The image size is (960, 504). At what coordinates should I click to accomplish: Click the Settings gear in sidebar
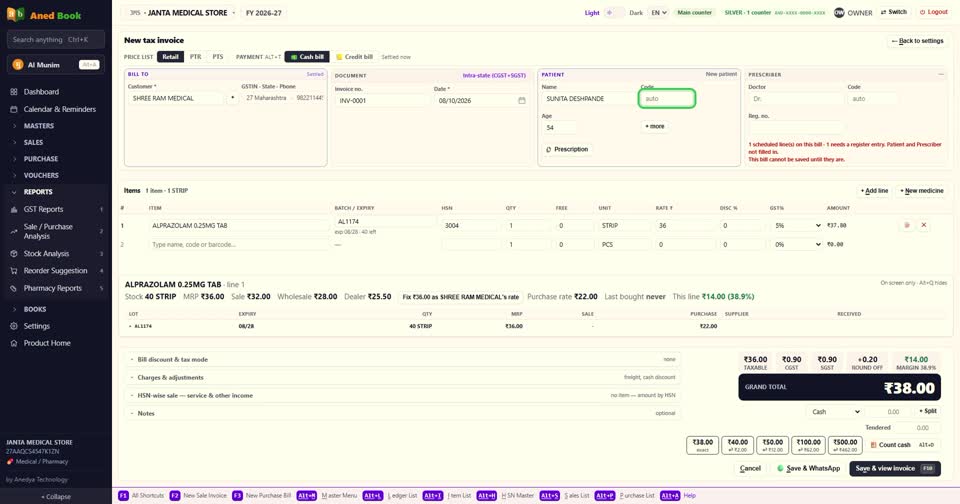pos(13,326)
